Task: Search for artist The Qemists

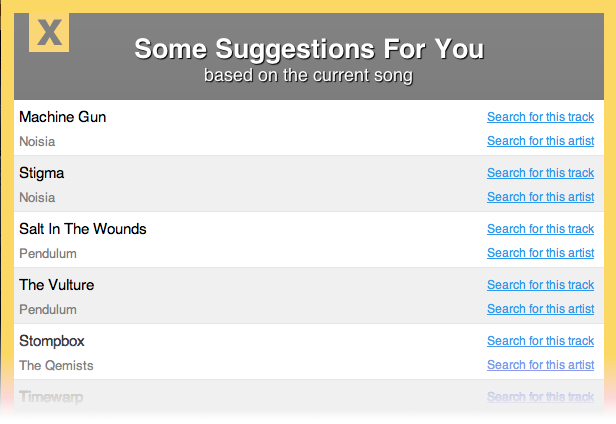Action: click(x=540, y=365)
